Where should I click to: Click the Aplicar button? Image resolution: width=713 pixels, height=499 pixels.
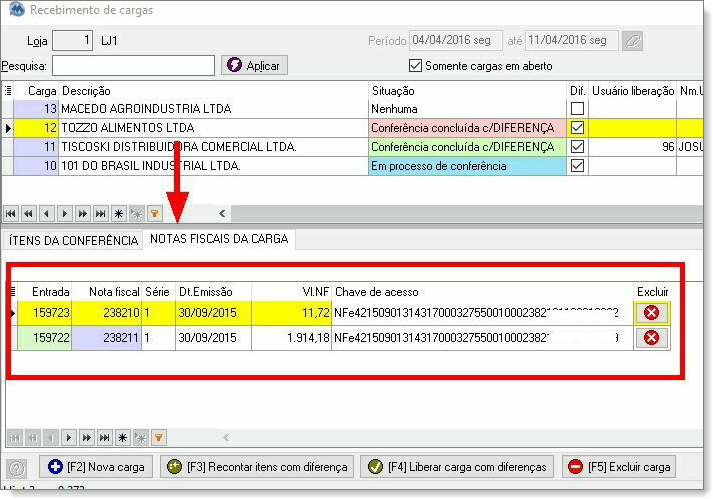click(254, 66)
